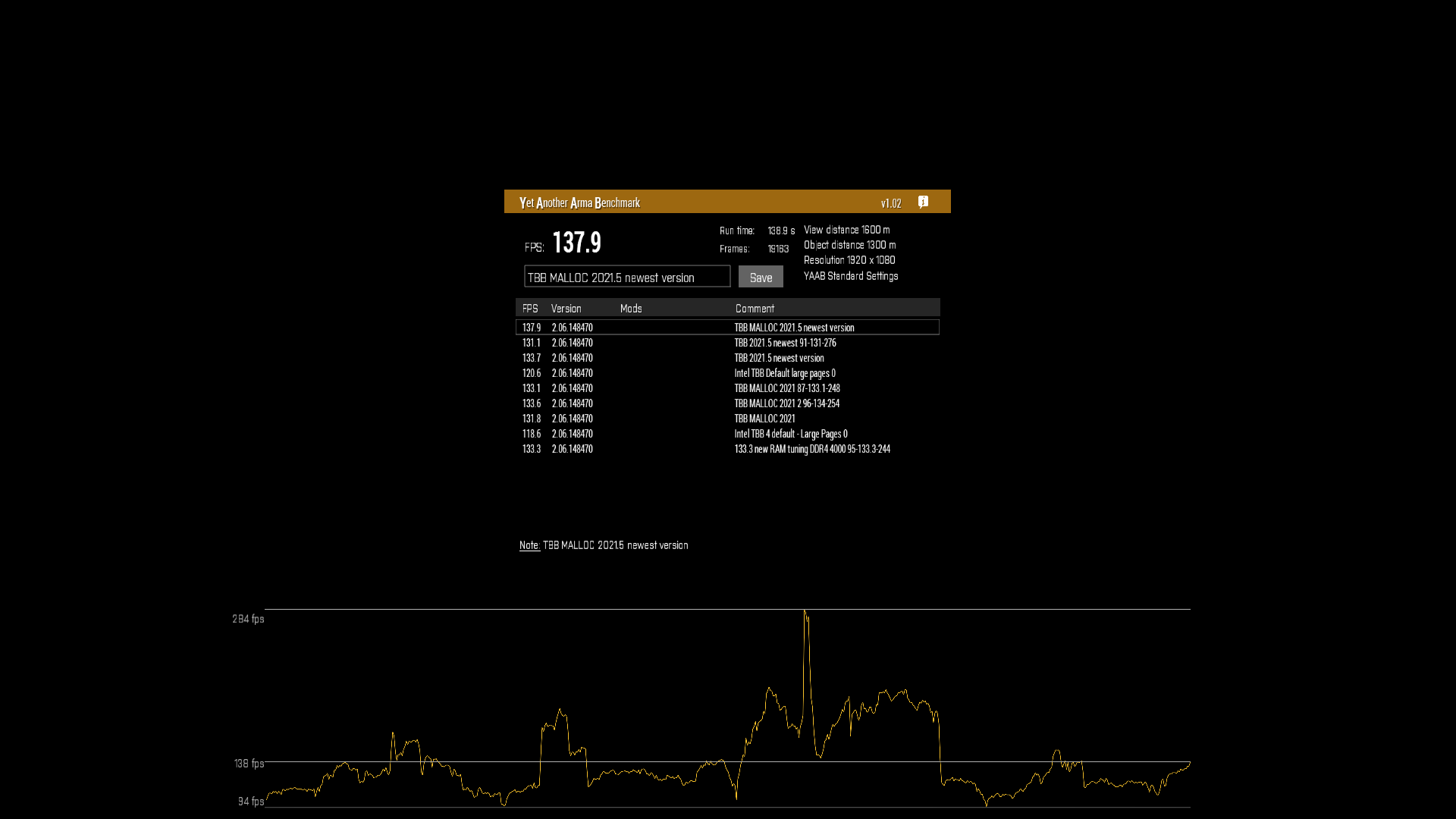Click the v1.02 version label
Viewport: 1456px width, 819px height.
tap(891, 203)
